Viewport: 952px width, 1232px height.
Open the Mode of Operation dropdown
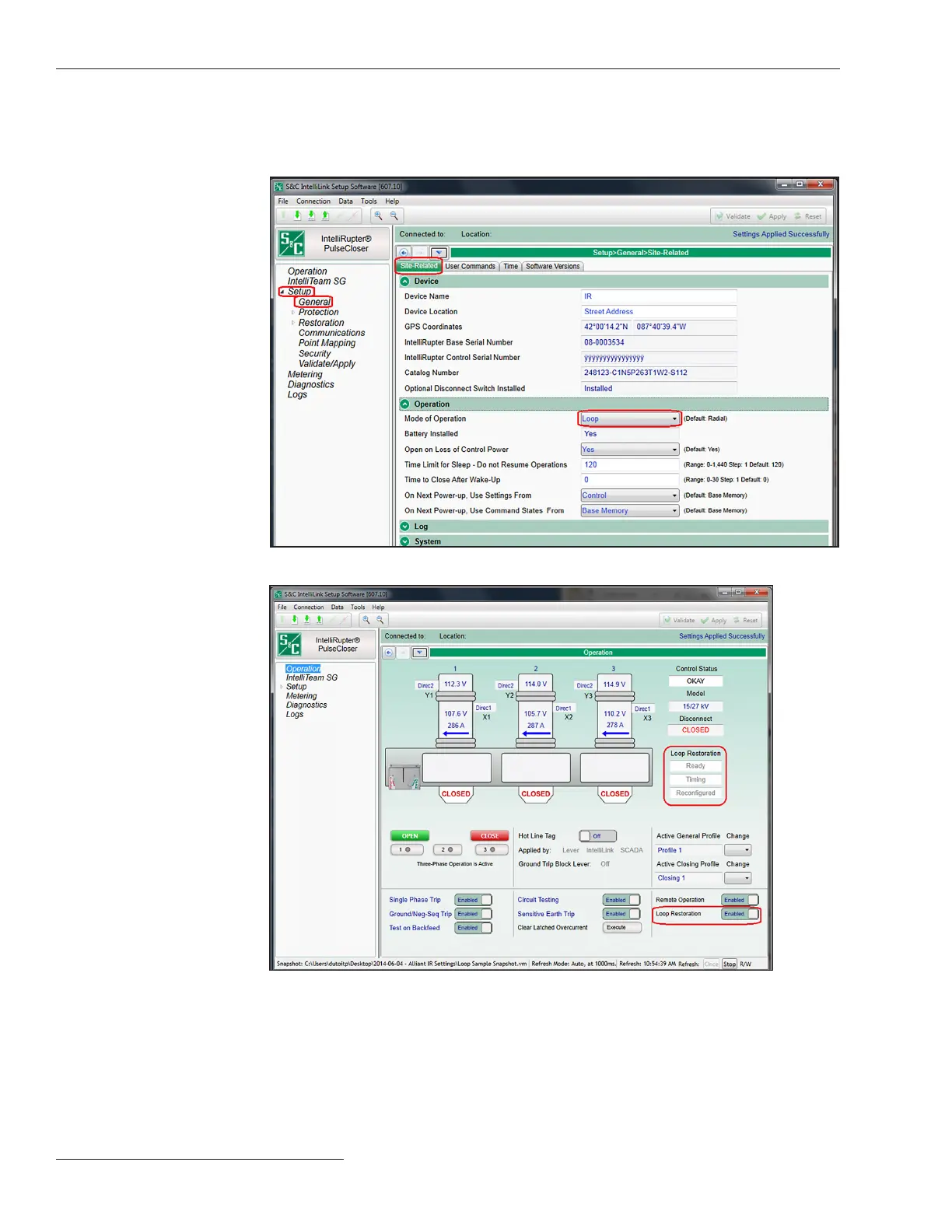pyautogui.click(x=630, y=418)
